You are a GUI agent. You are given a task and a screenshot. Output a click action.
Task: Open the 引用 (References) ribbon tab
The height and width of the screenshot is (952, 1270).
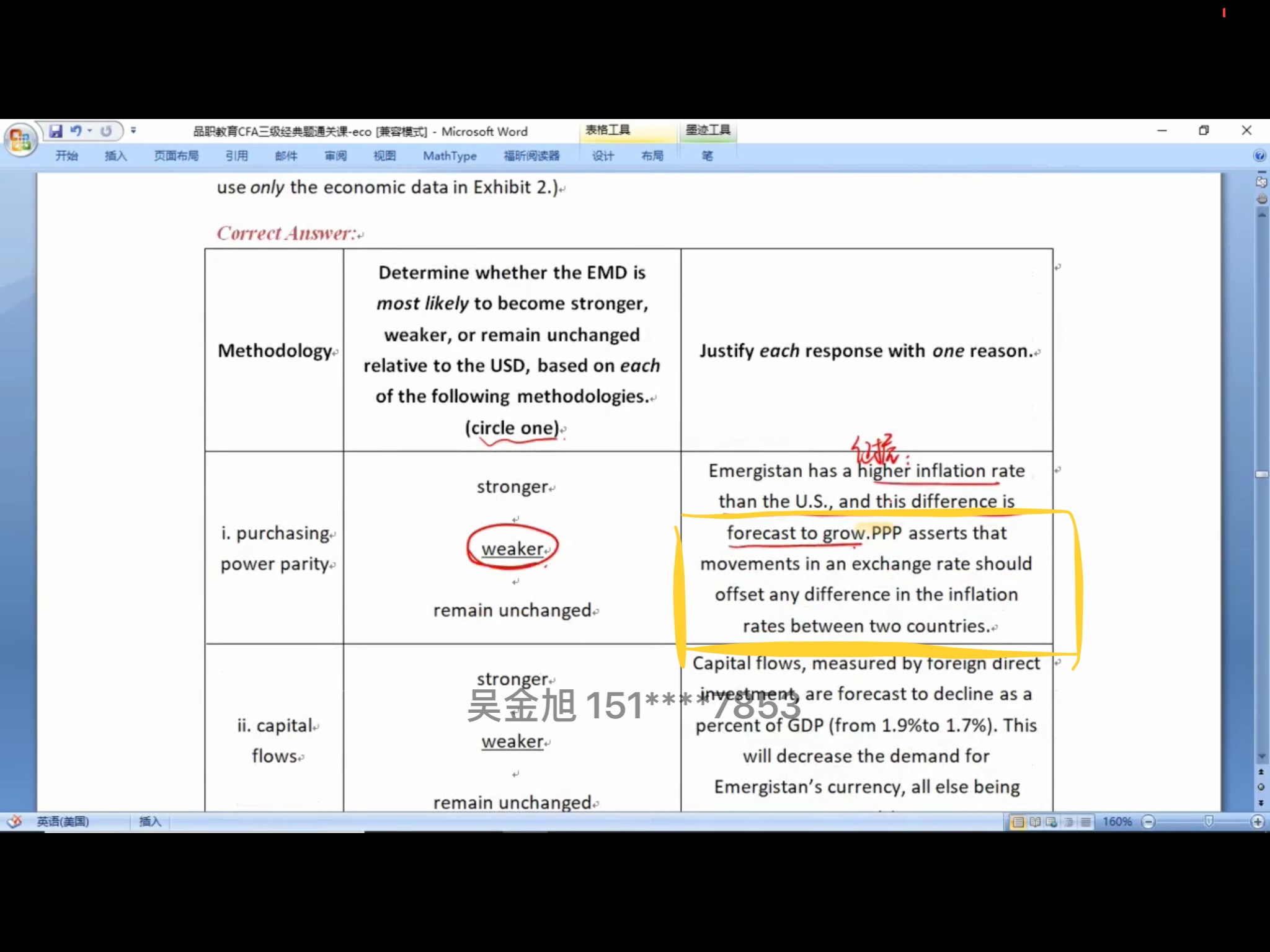tap(236, 156)
